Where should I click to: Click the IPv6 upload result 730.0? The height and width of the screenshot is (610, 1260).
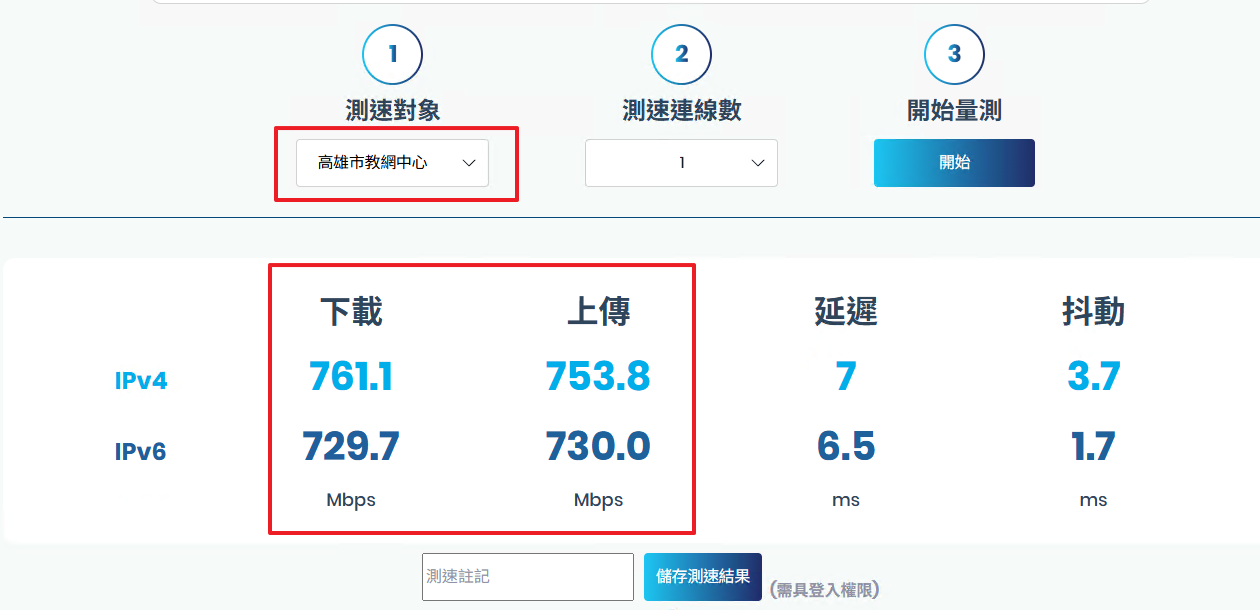pos(597,446)
